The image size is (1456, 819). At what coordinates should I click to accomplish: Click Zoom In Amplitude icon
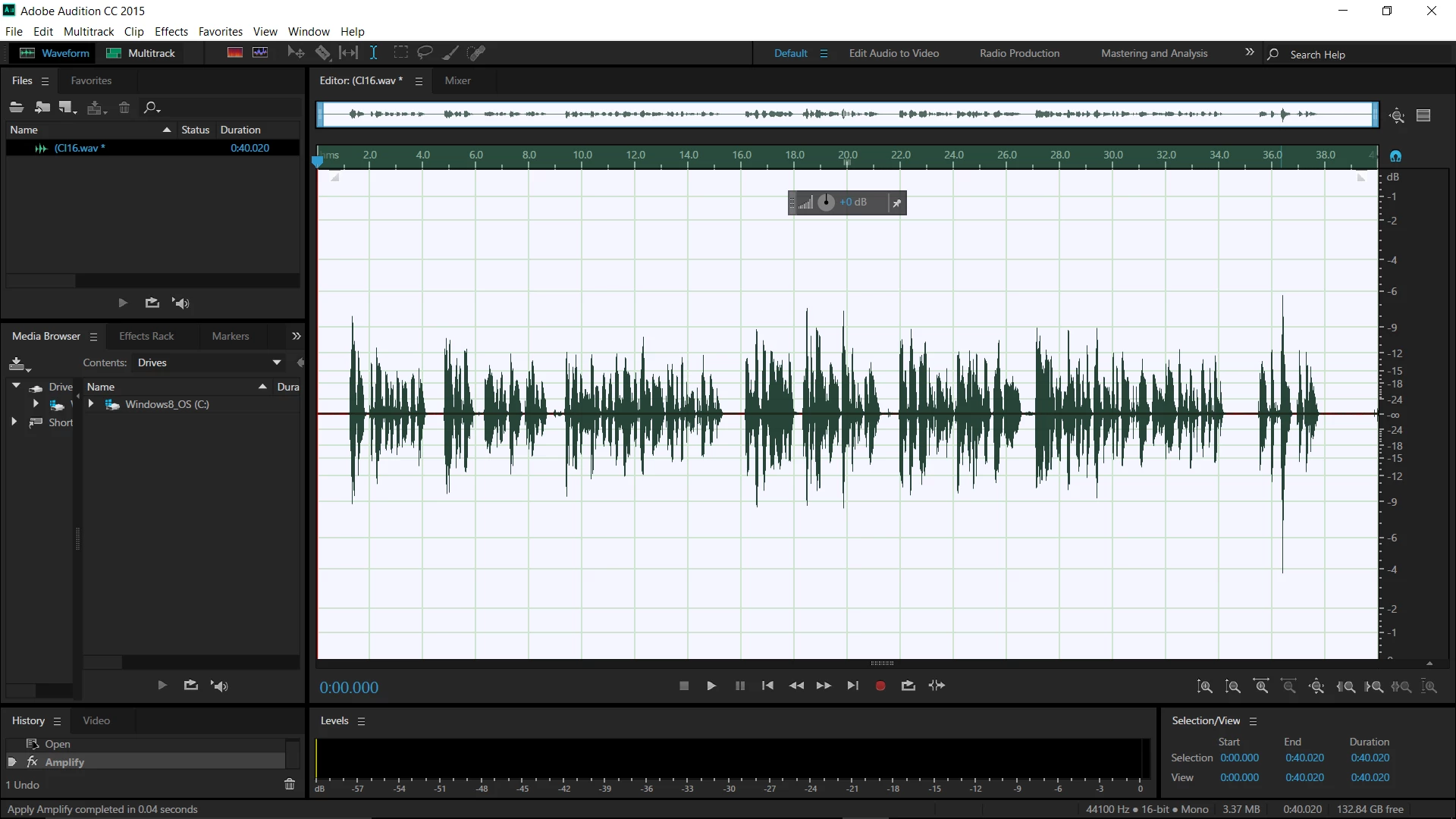[x=1204, y=686]
